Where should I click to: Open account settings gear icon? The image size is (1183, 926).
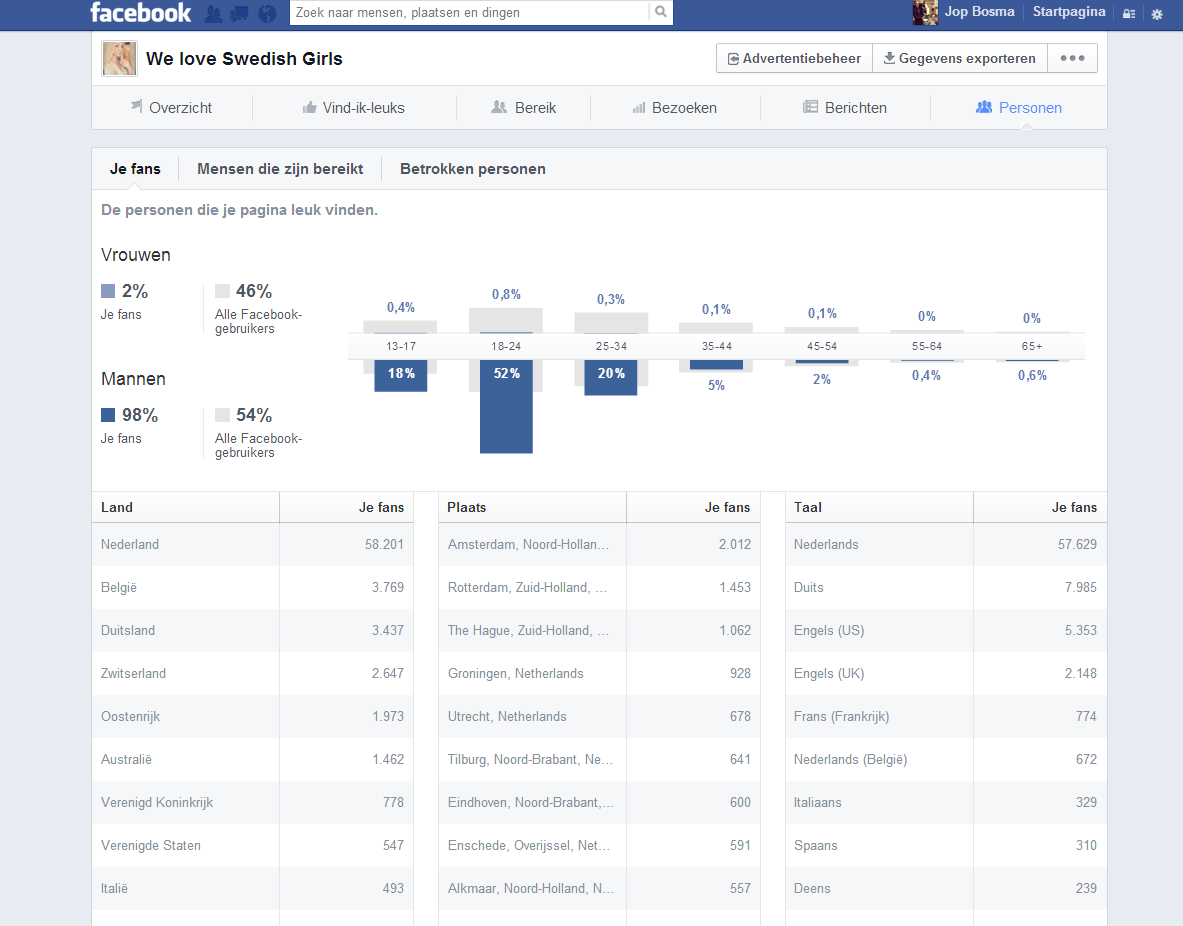point(1157,14)
